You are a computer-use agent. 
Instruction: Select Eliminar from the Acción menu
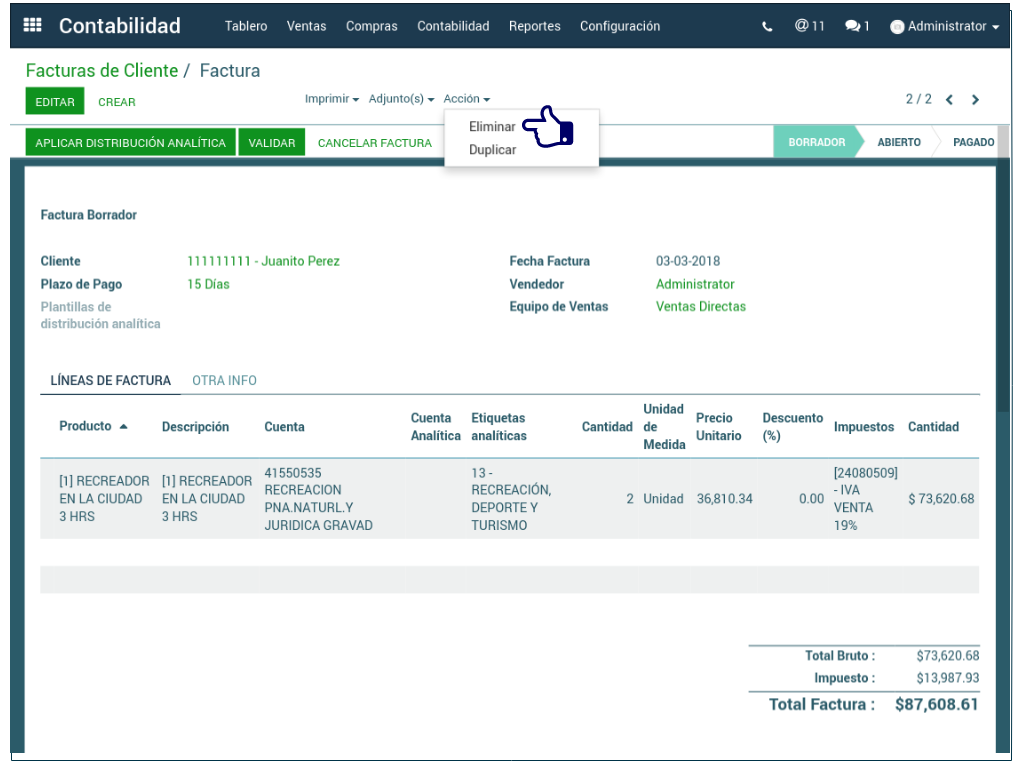pos(492,127)
